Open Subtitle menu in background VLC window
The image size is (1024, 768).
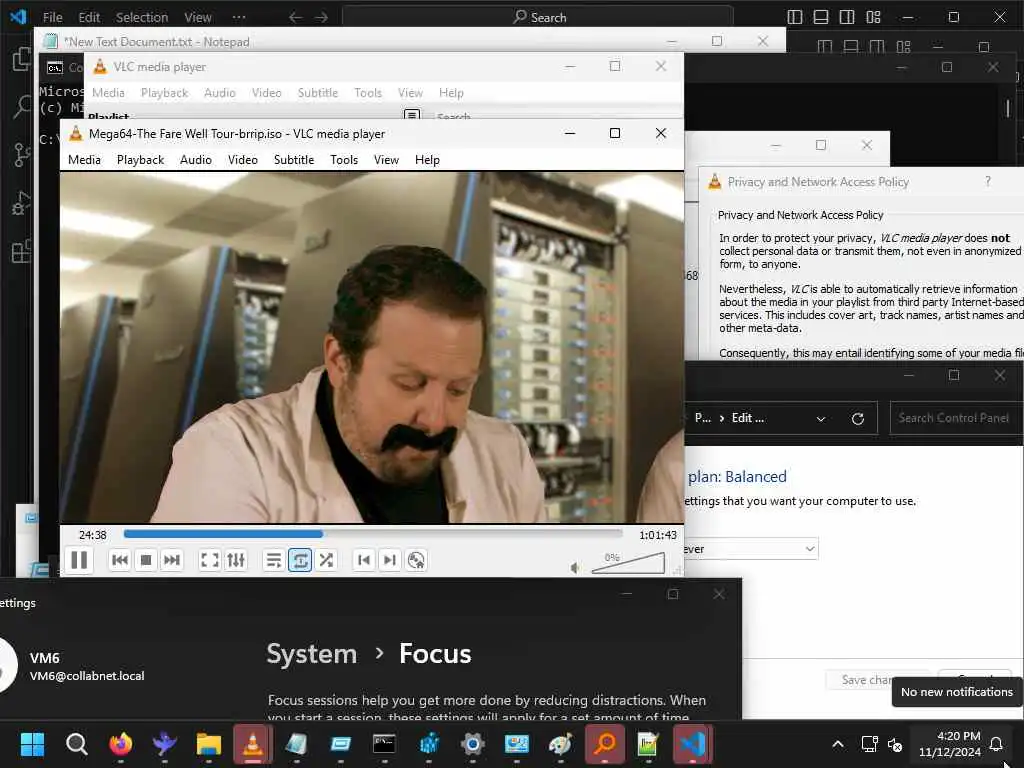318,93
